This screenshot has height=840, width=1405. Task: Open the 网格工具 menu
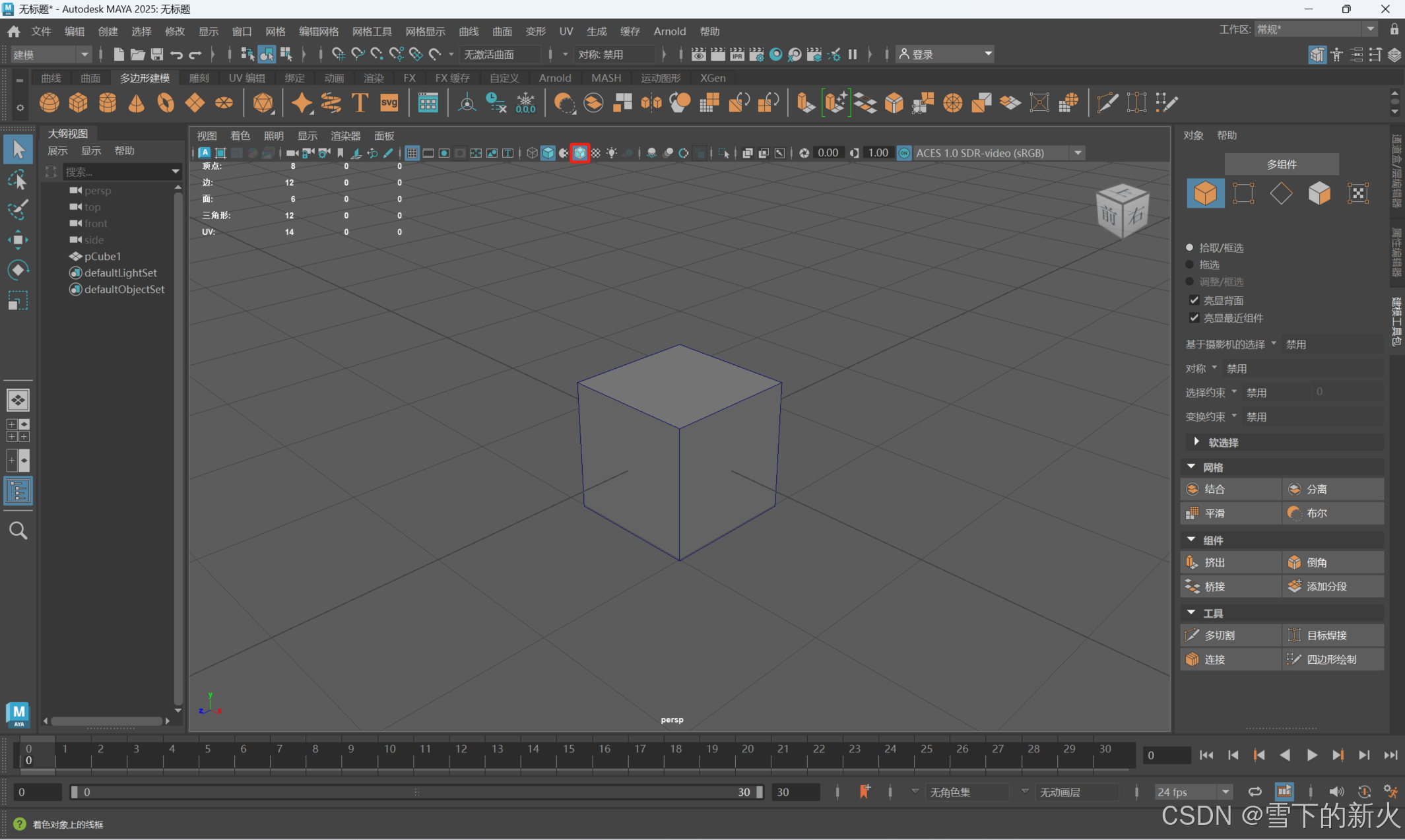(x=372, y=32)
